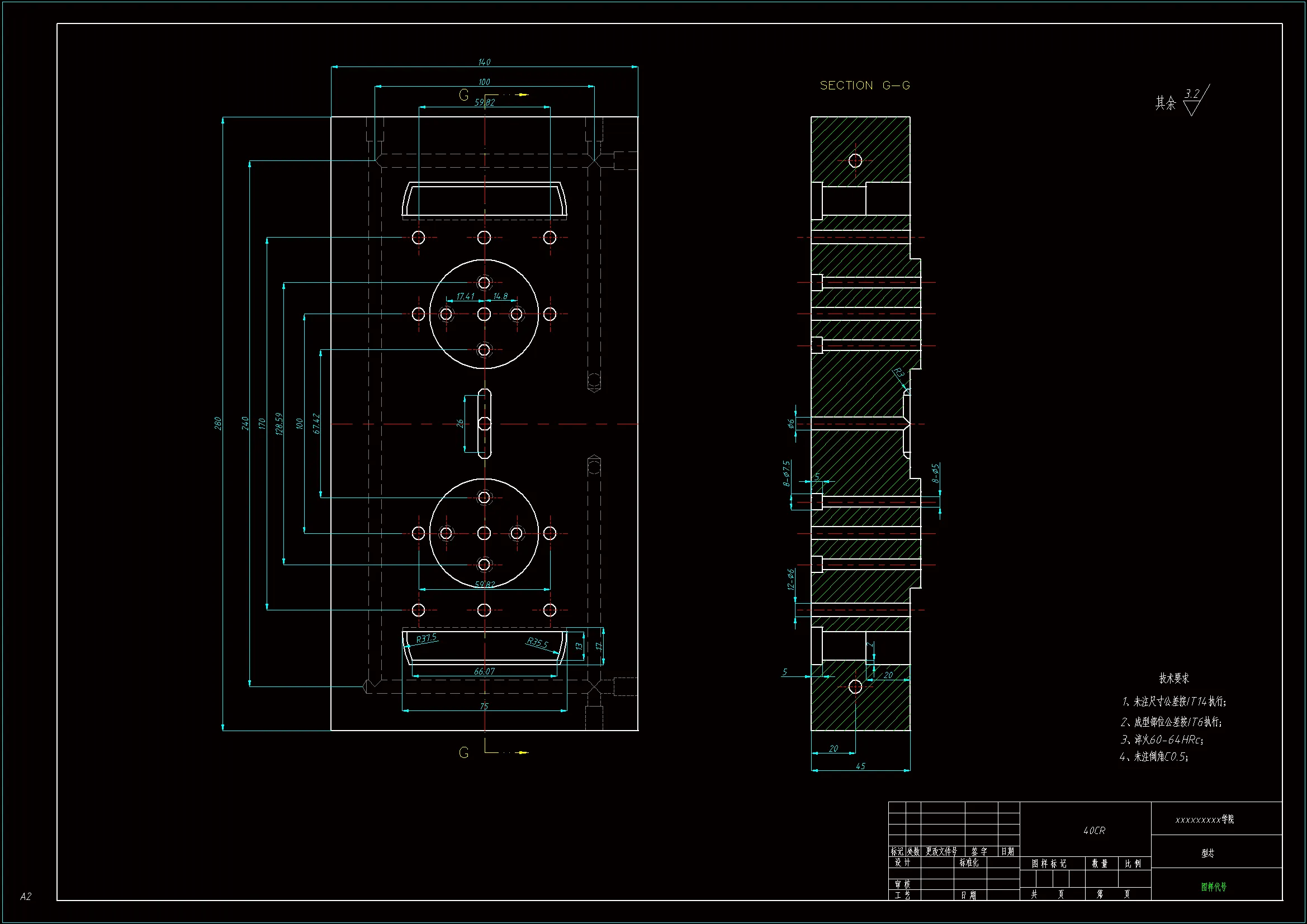Click the 8-Ø7.5 hole callout
This screenshot has height=924, width=1307.
coord(787,473)
